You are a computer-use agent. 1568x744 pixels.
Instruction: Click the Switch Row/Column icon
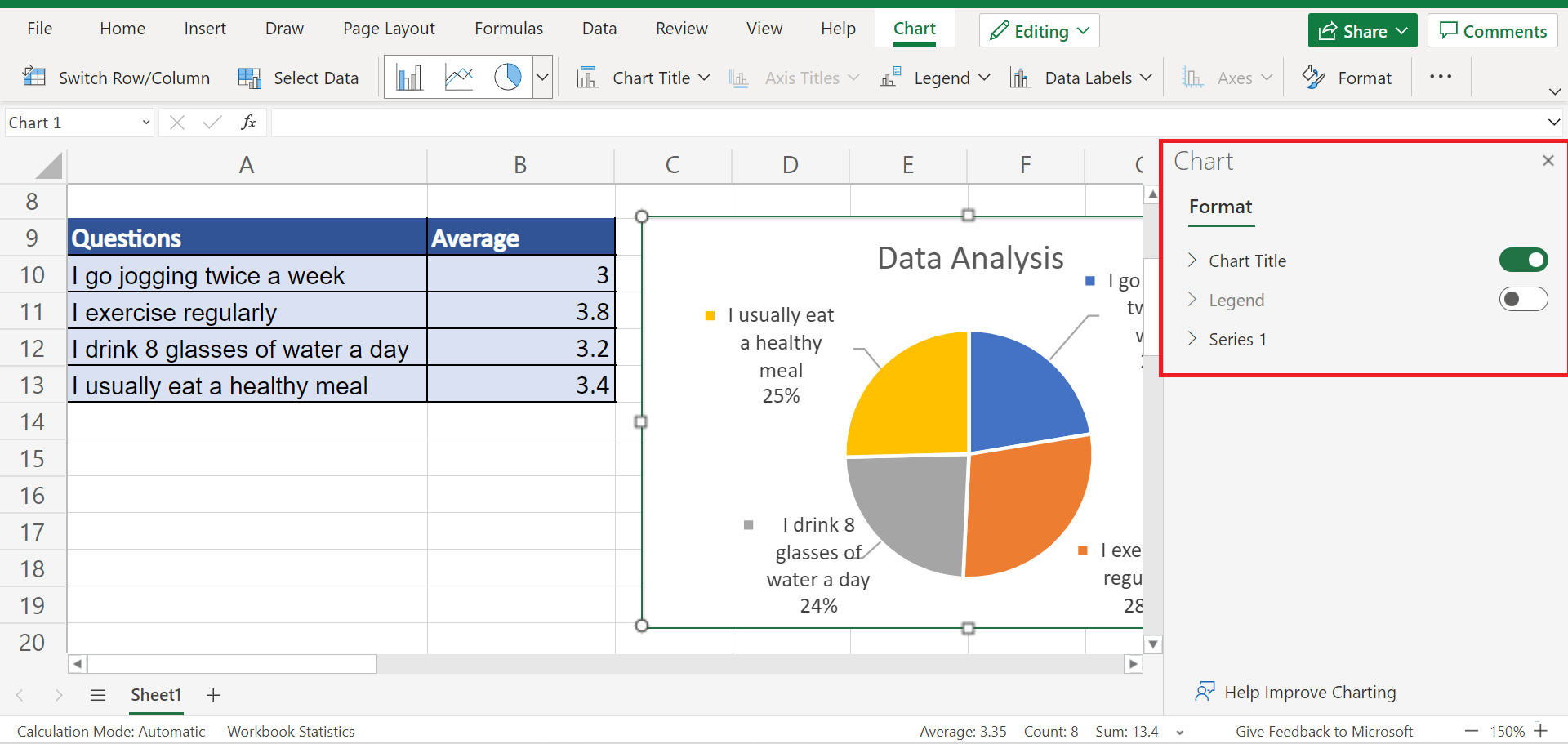[x=34, y=78]
